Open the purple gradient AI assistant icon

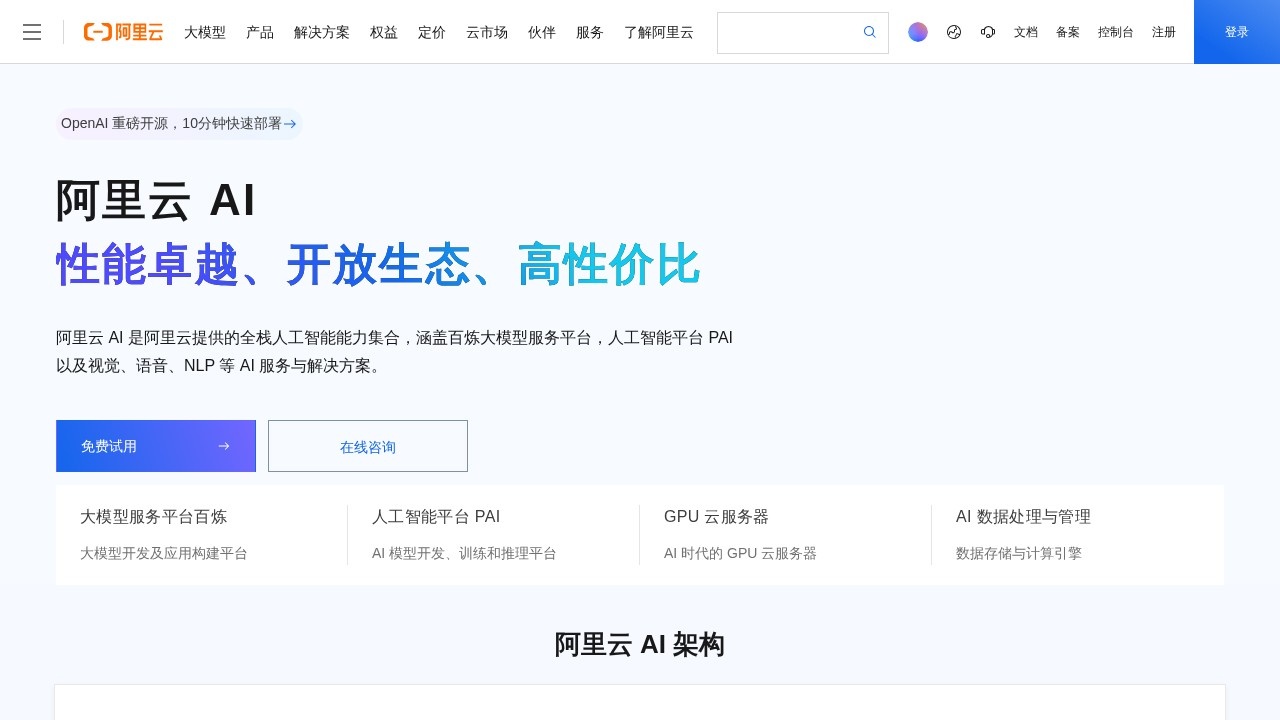pyautogui.click(x=917, y=32)
